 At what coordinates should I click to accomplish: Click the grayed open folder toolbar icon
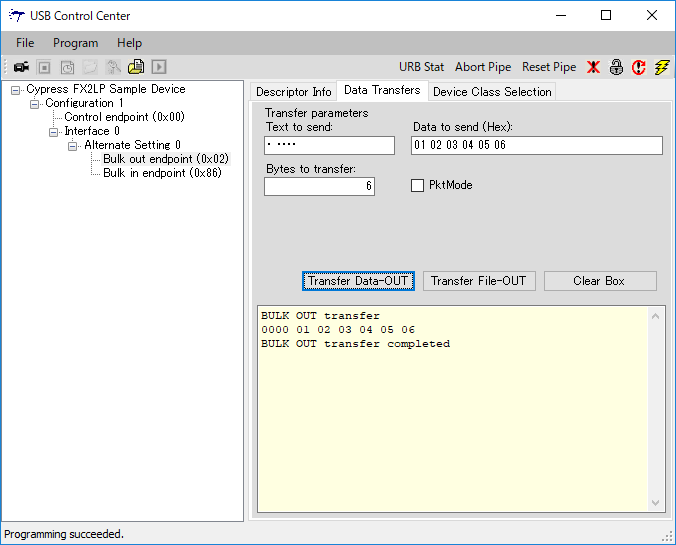coord(90,67)
